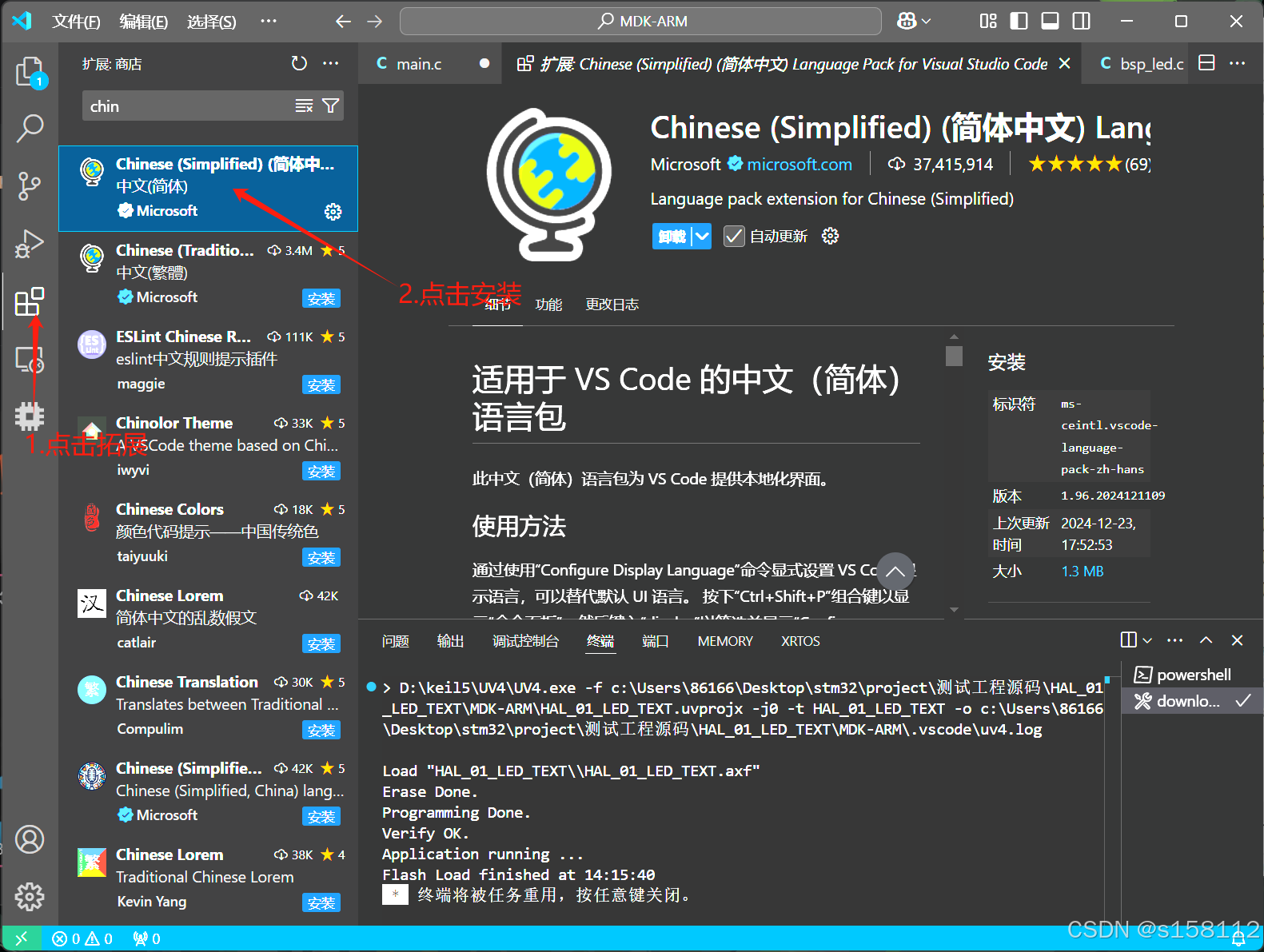Open the Copilot icon in title bar
The height and width of the screenshot is (952, 1264).
[x=907, y=22]
